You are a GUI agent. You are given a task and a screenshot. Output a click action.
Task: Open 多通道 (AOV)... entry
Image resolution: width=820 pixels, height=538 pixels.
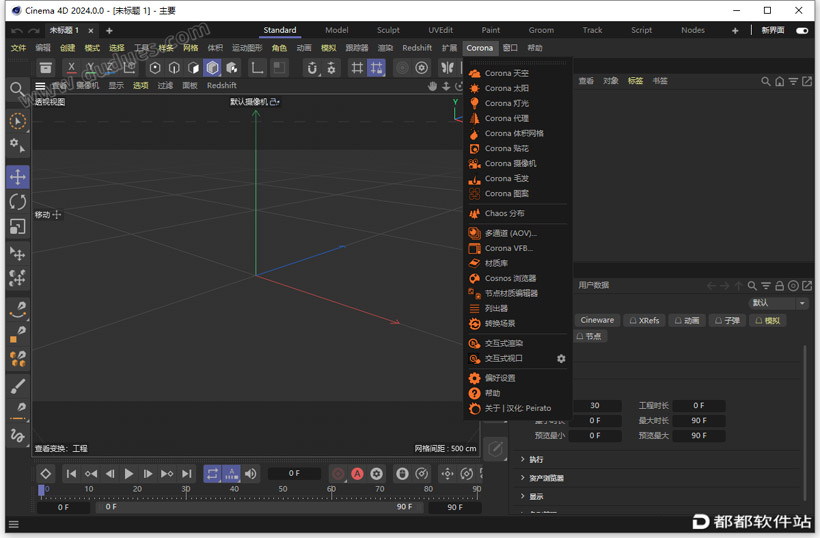pos(510,233)
